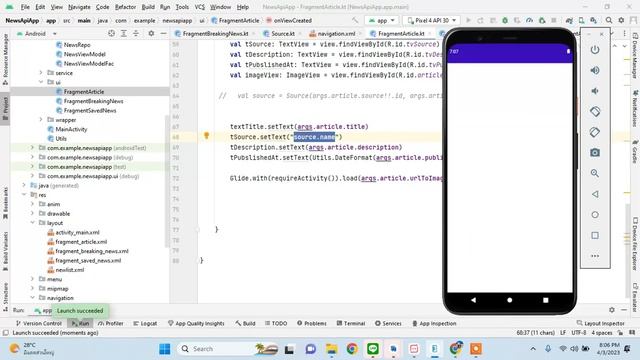Raise emulator volume with volume up icon
Screen dimensions: 640x360
click(x=595, y=70)
